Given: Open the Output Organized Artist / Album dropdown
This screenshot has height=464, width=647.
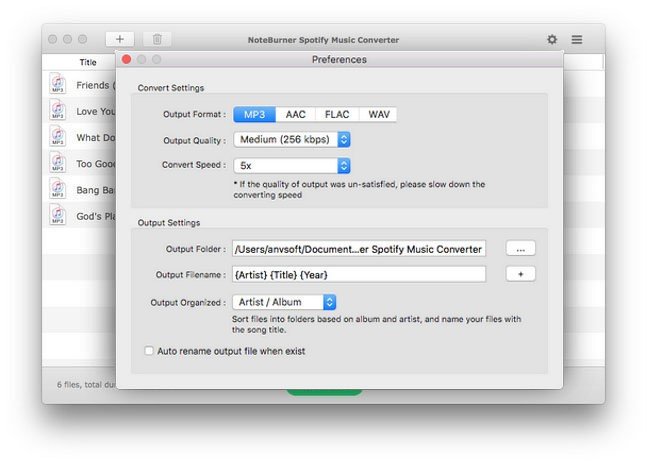Looking at the screenshot, I should (284, 302).
